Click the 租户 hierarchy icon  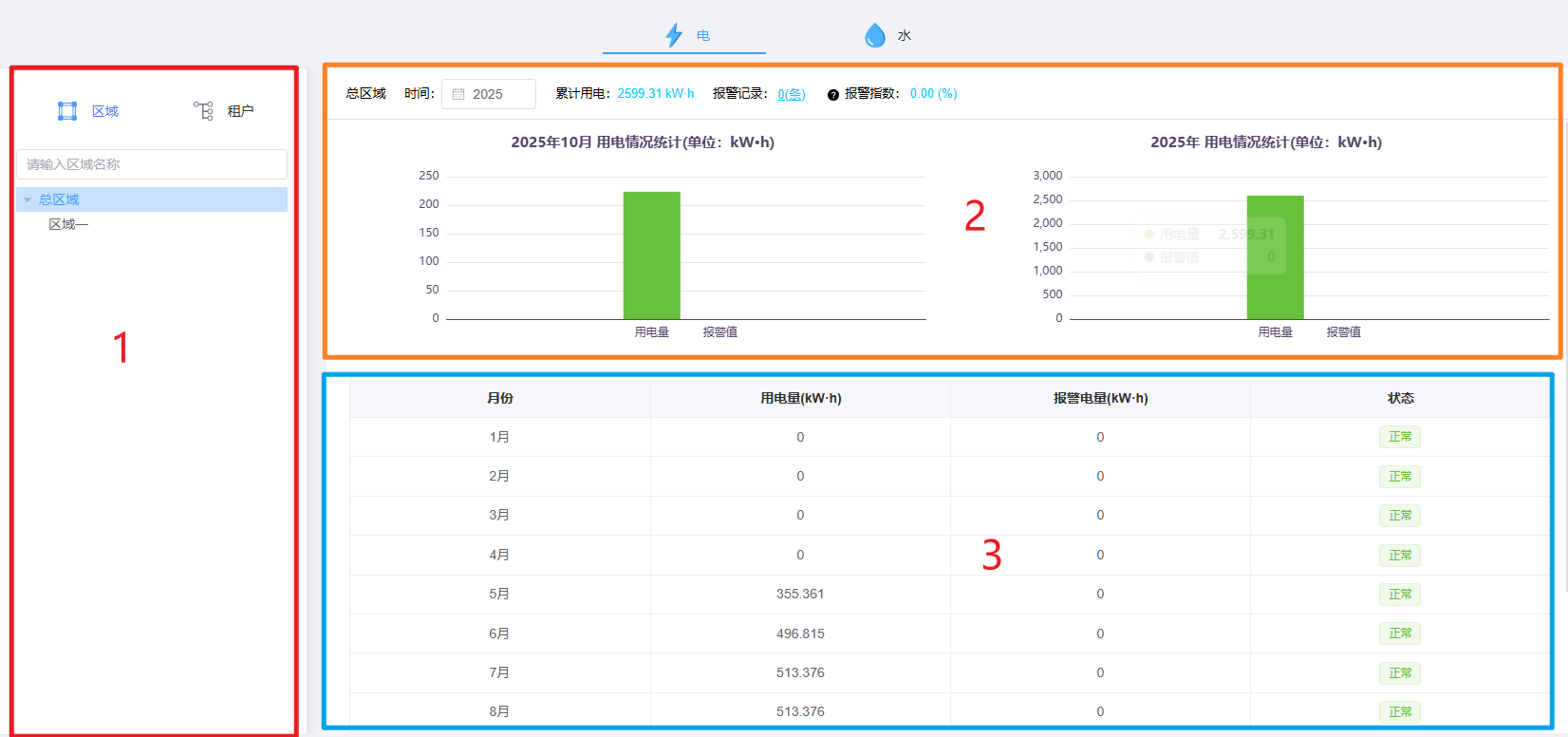coord(203,111)
